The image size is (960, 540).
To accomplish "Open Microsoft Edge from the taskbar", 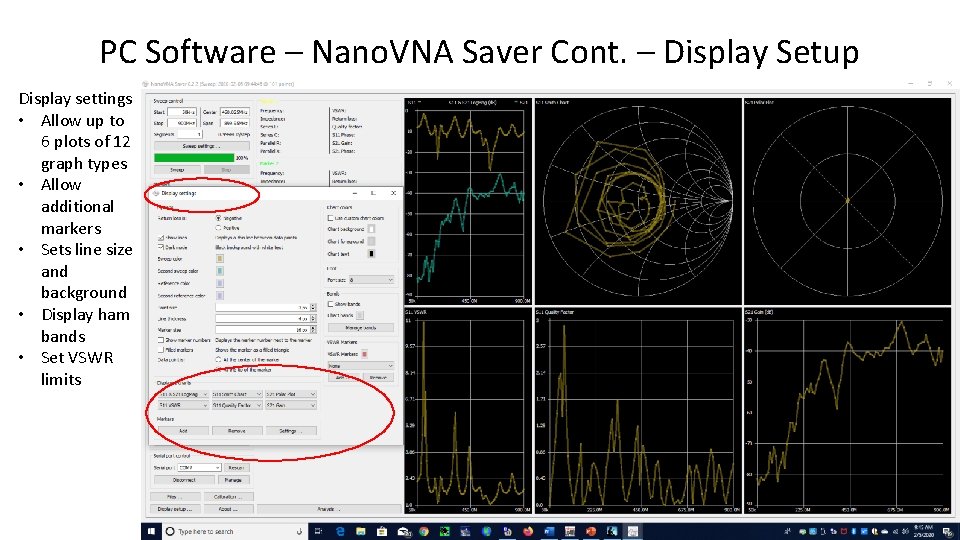I will point(340,531).
